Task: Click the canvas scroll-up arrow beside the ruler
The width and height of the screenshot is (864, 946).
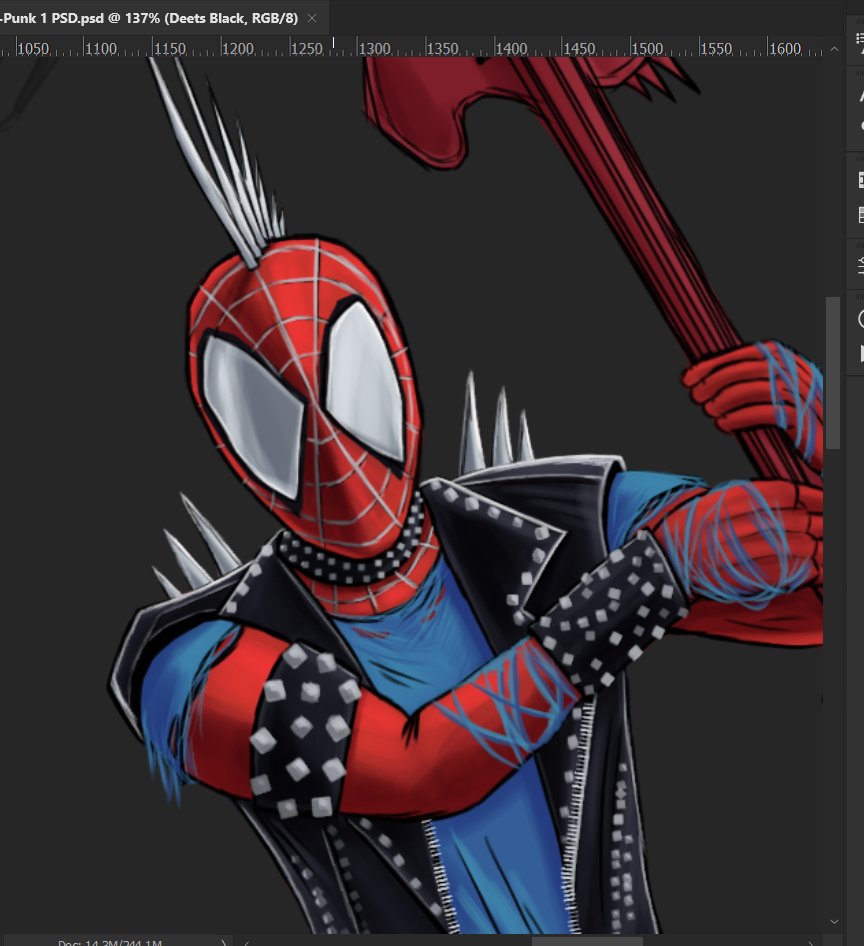Action: [834, 49]
